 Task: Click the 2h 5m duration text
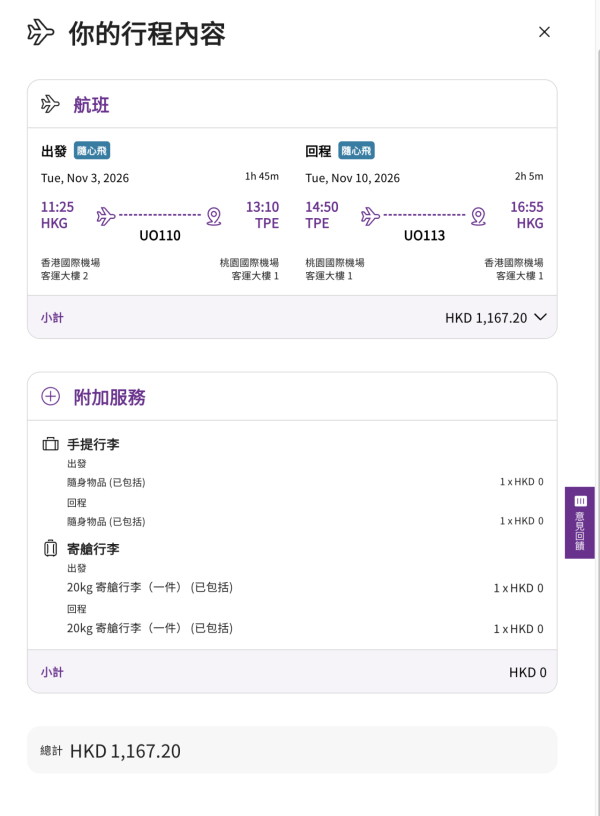pyautogui.click(x=529, y=176)
